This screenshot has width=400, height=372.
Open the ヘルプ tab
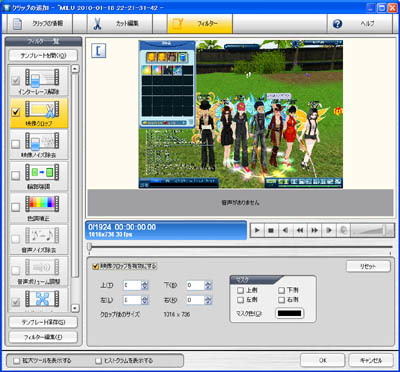[359, 24]
